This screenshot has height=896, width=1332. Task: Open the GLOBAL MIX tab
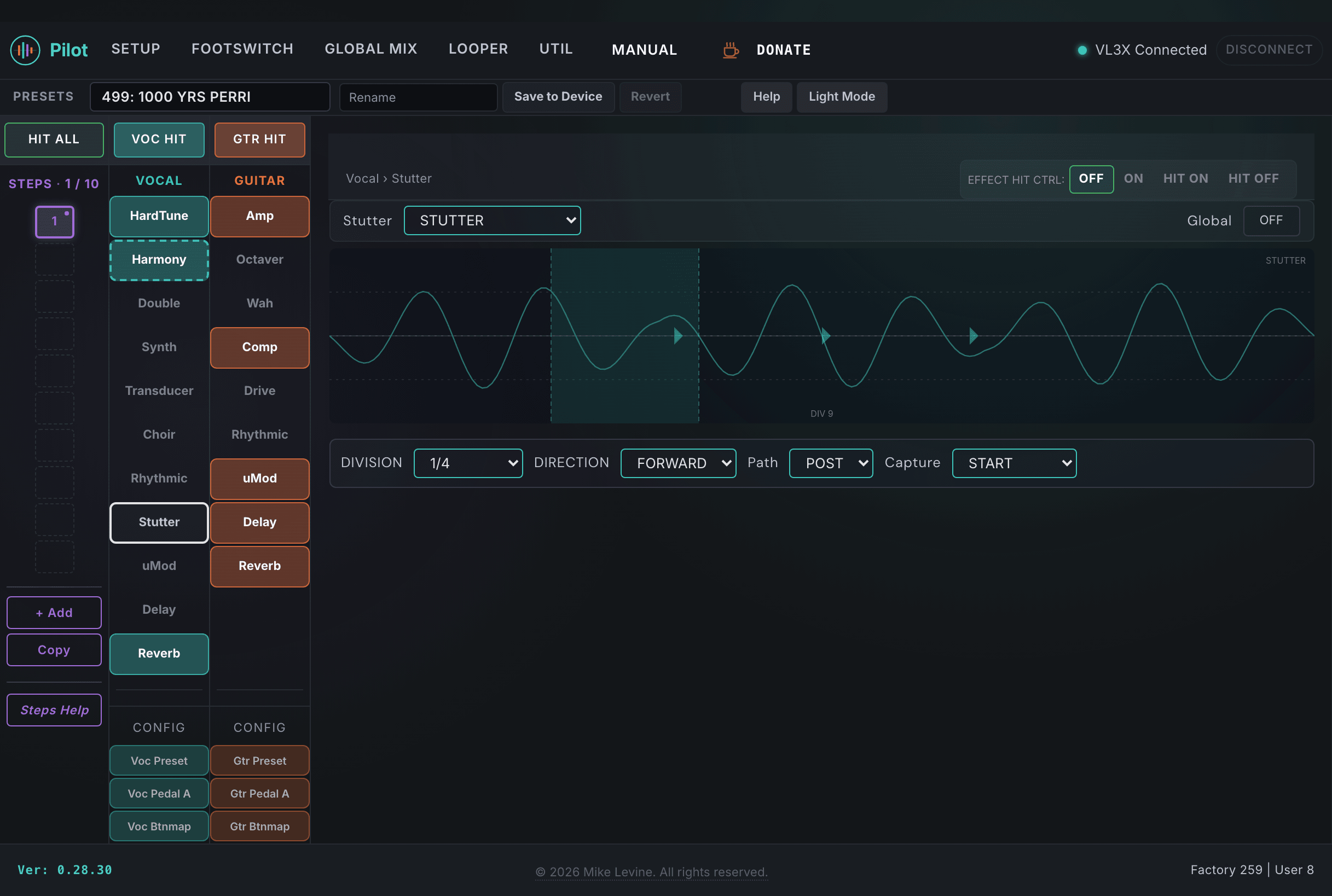371,49
